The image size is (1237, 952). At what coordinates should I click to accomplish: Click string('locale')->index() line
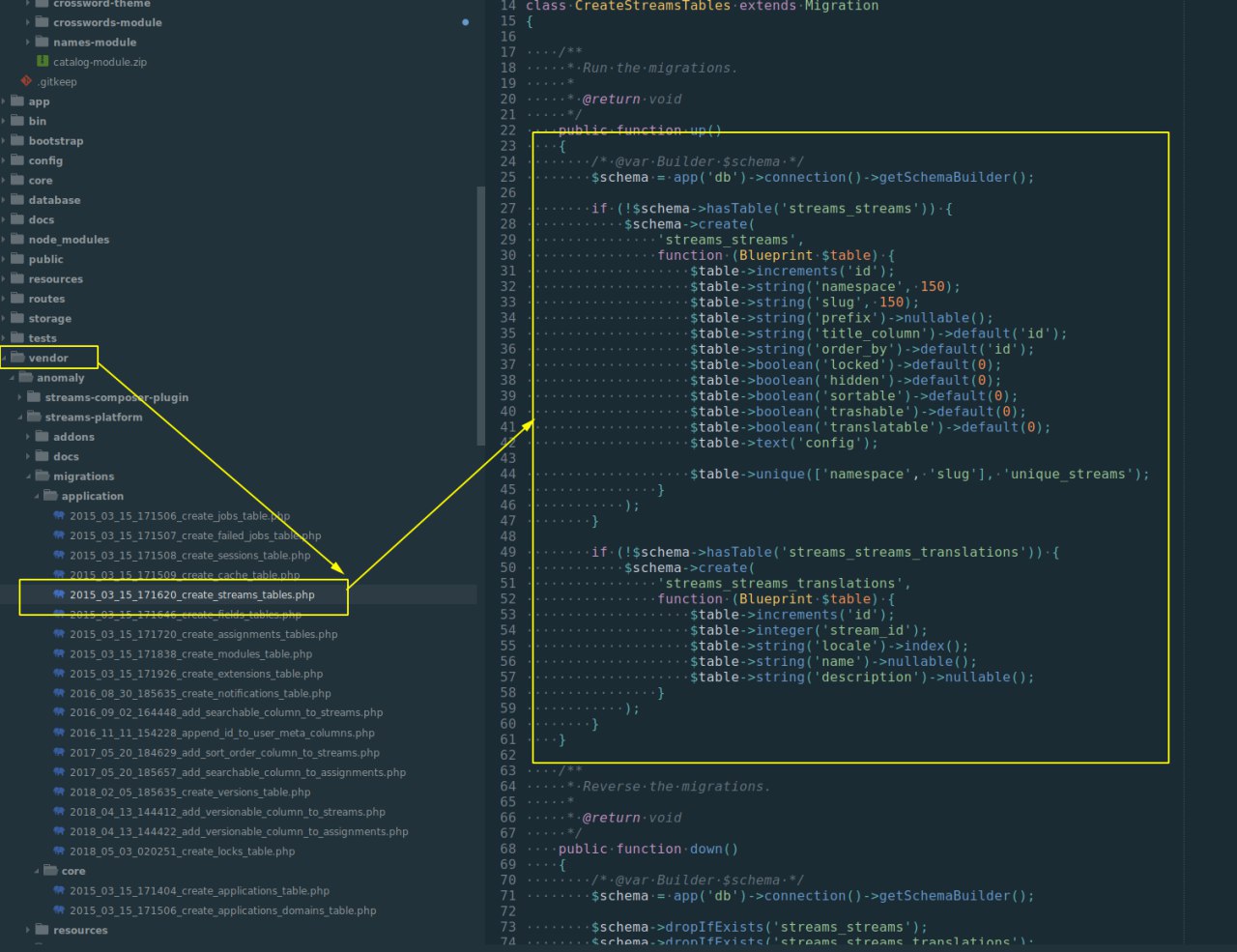[x=829, y=646]
